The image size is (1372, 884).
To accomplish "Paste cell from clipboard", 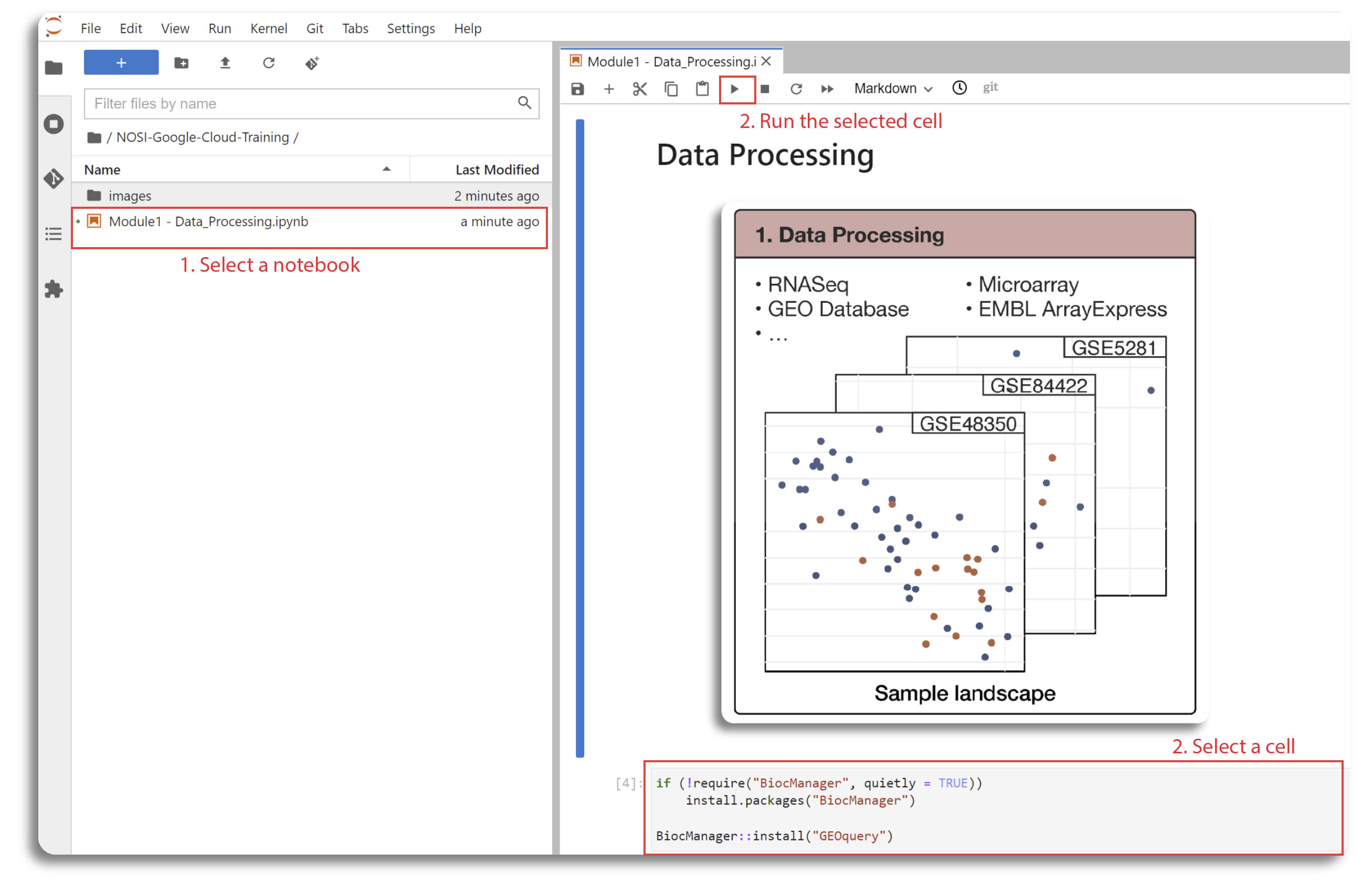I will [x=702, y=89].
